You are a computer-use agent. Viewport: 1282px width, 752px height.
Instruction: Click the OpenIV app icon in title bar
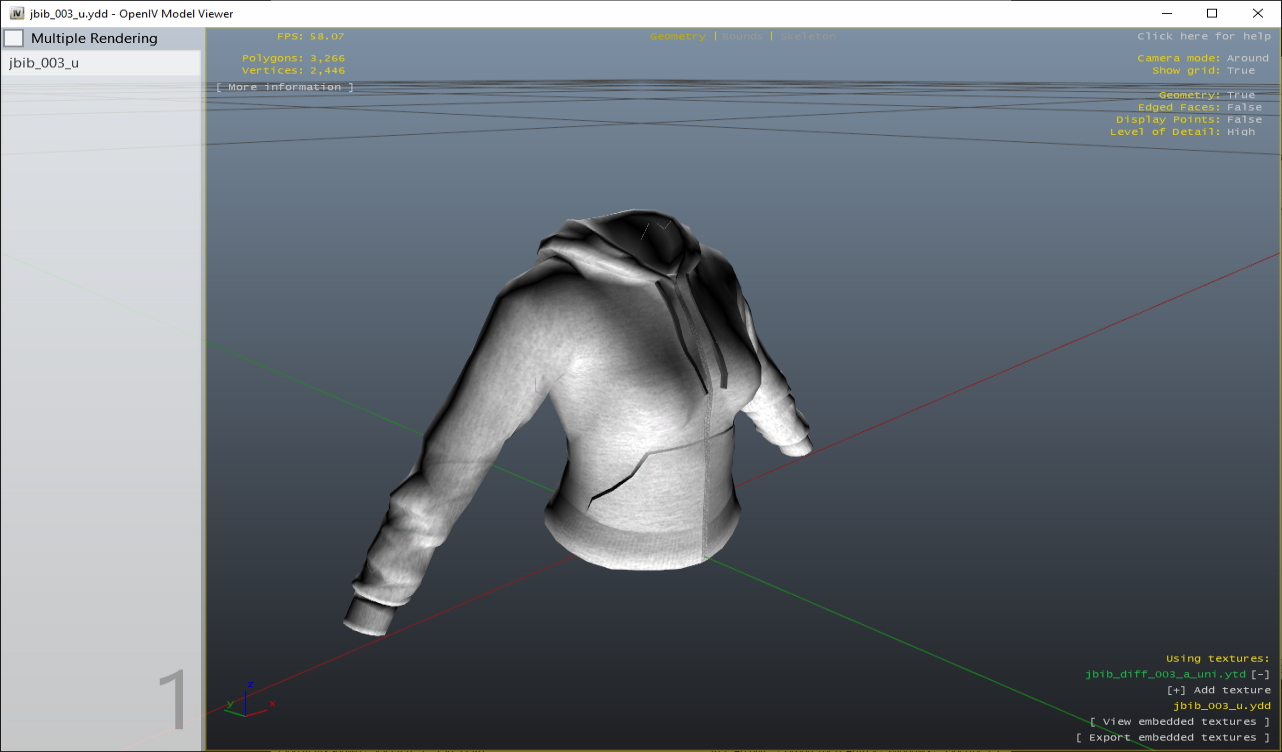coord(16,13)
